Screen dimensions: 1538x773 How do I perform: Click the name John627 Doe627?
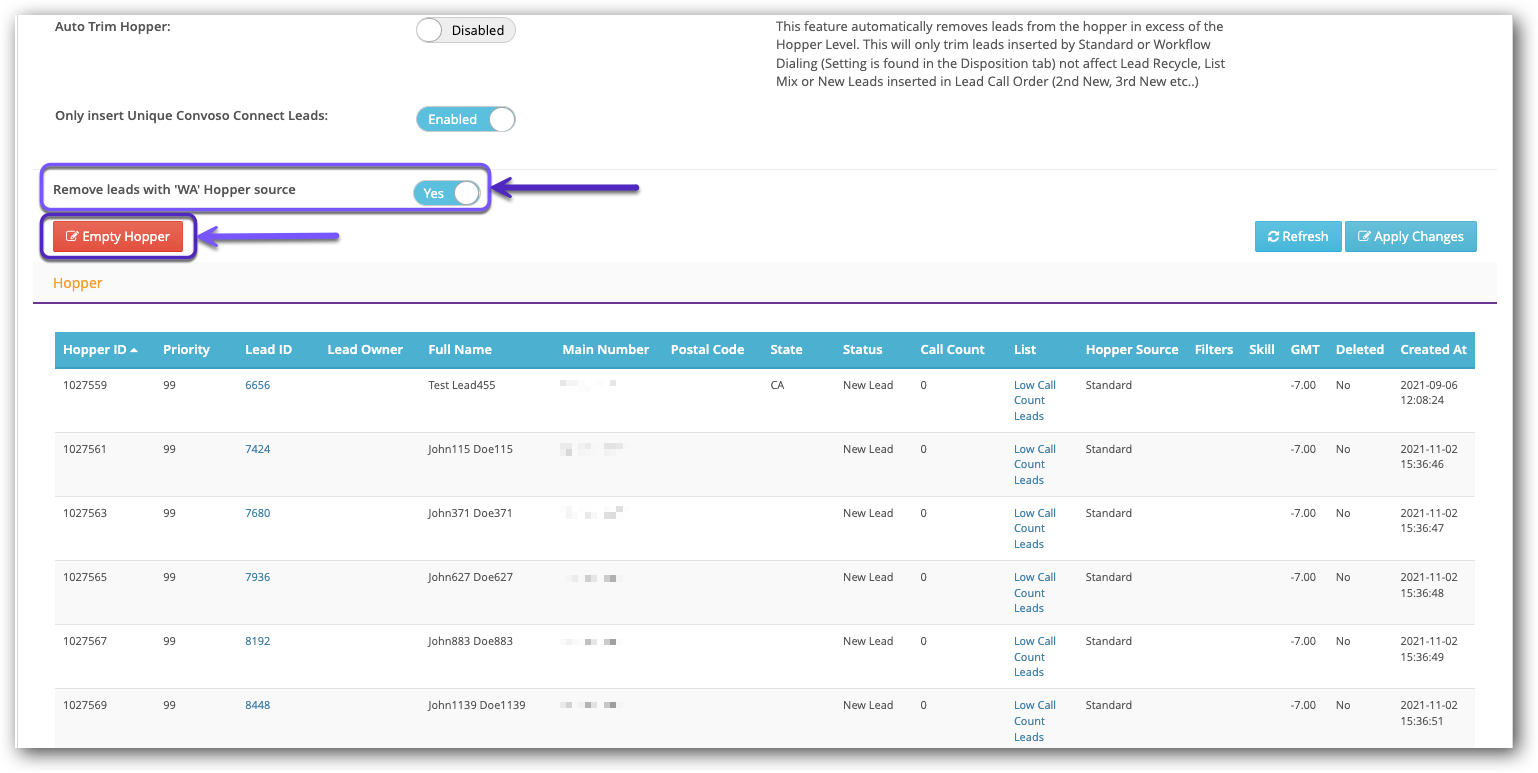[470, 577]
